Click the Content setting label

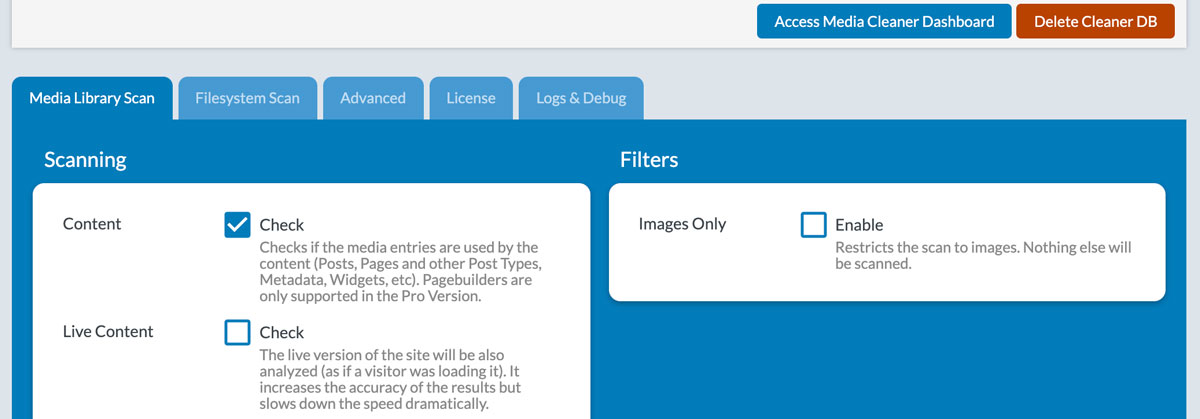click(92, 224)
